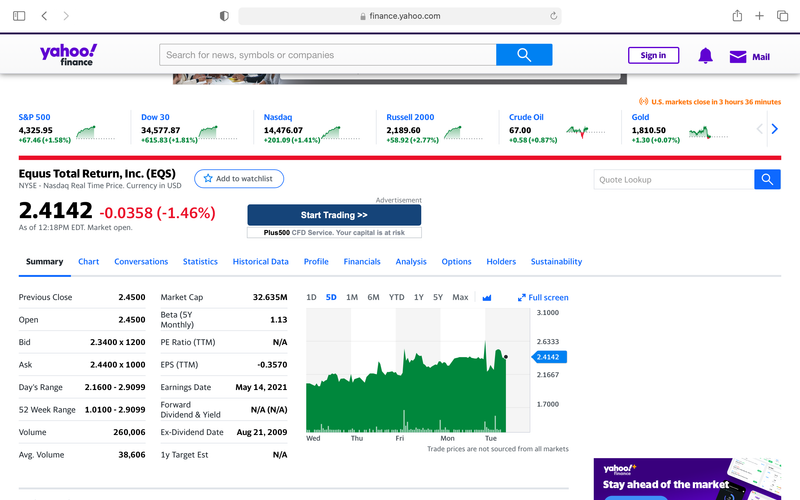Open the privacy shield icon
Image resolution: width=800 pixels, height=500 pixels.
(x=224, y=16)
